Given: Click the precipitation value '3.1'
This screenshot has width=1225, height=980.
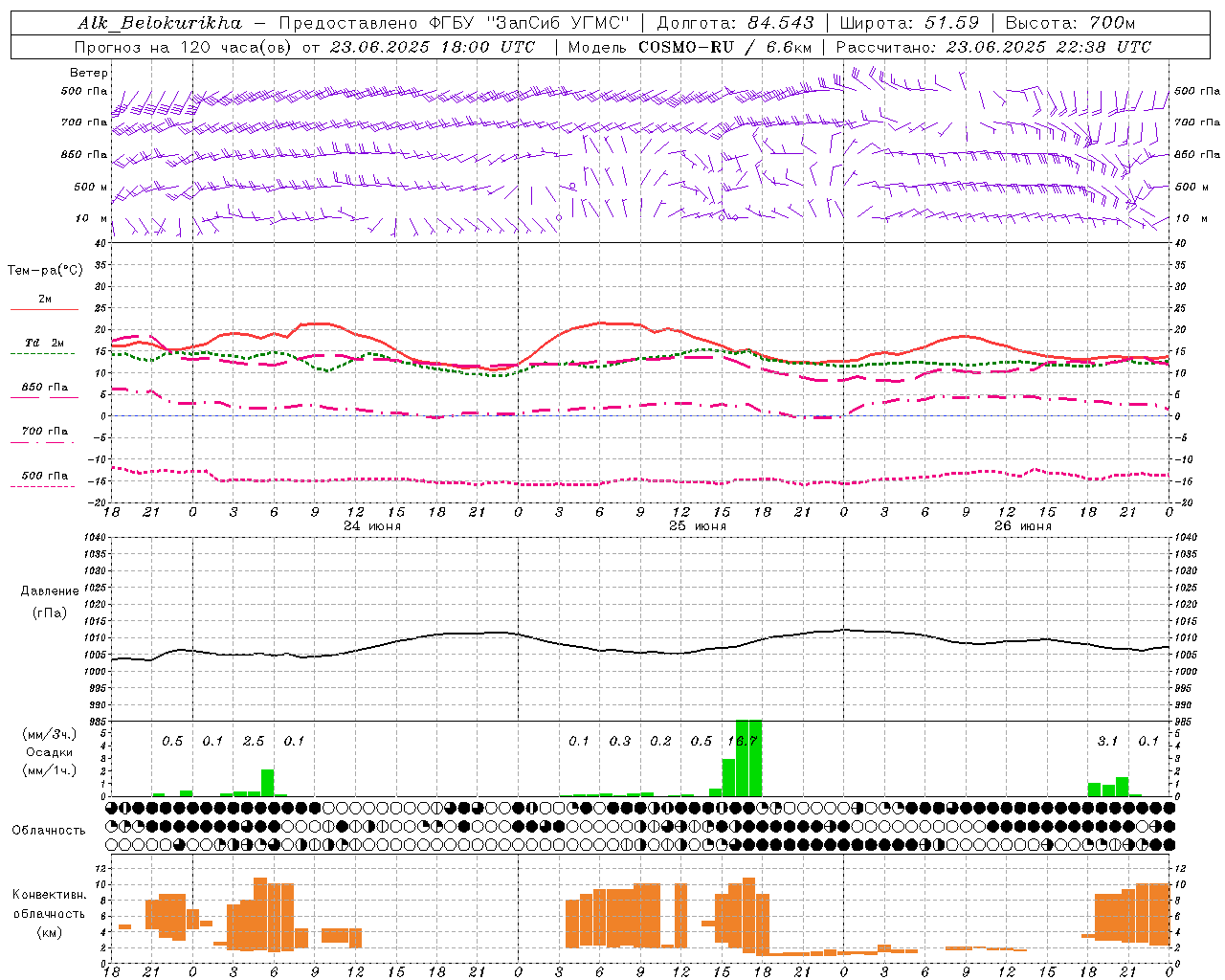Looking at the screenshot, I should point(1107,742).
